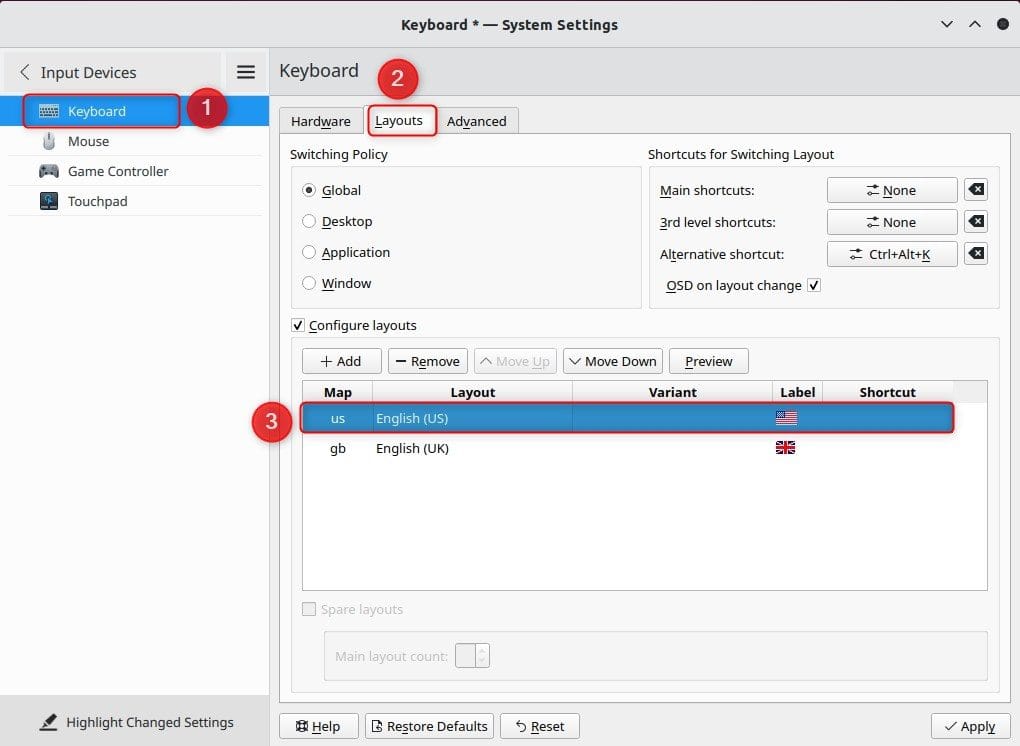
Task: Clear the 3rd level shortcuts binding
Action: click(976, 222)
